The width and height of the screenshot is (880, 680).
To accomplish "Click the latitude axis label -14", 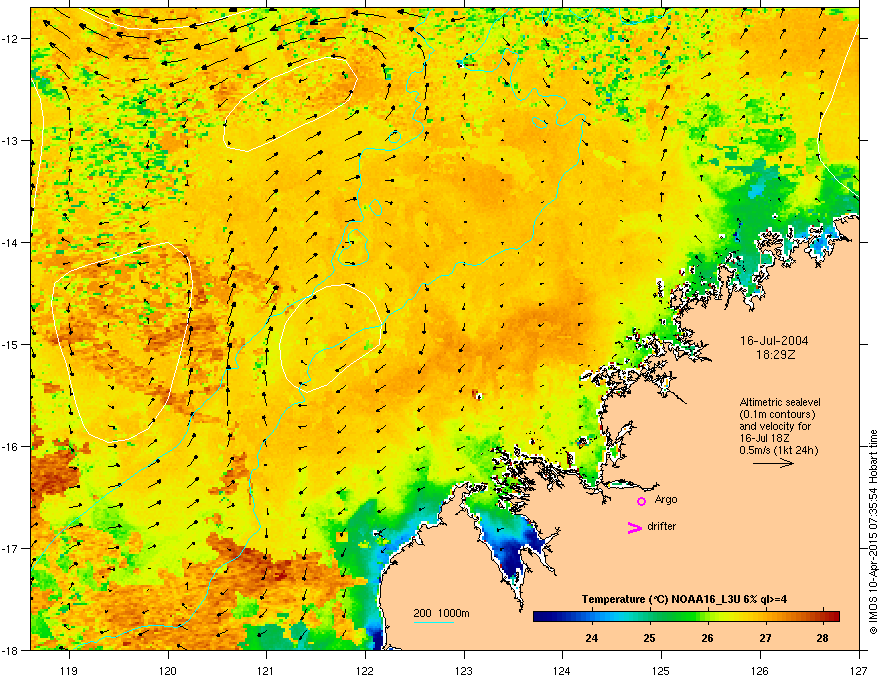I will click(x=11, y=242).
